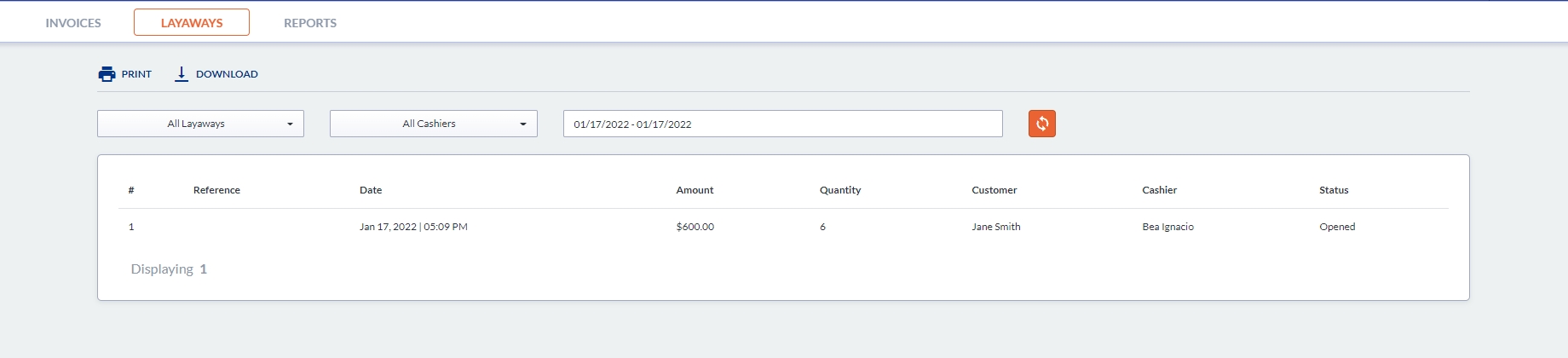Click the $600.00 amount cell
The width and height of the screenshot is (1568, 358).
(x=695, y=227)
